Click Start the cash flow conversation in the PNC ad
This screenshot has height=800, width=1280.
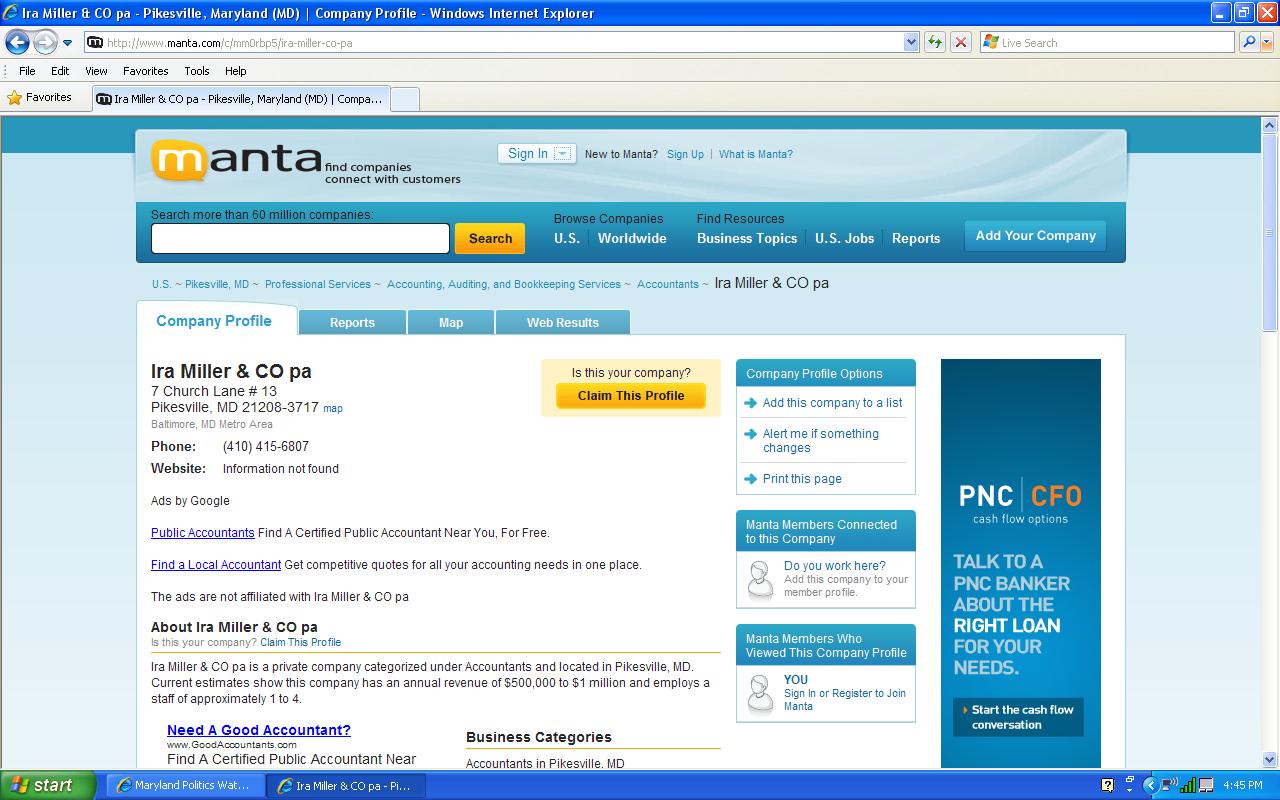click(1018, 717)
